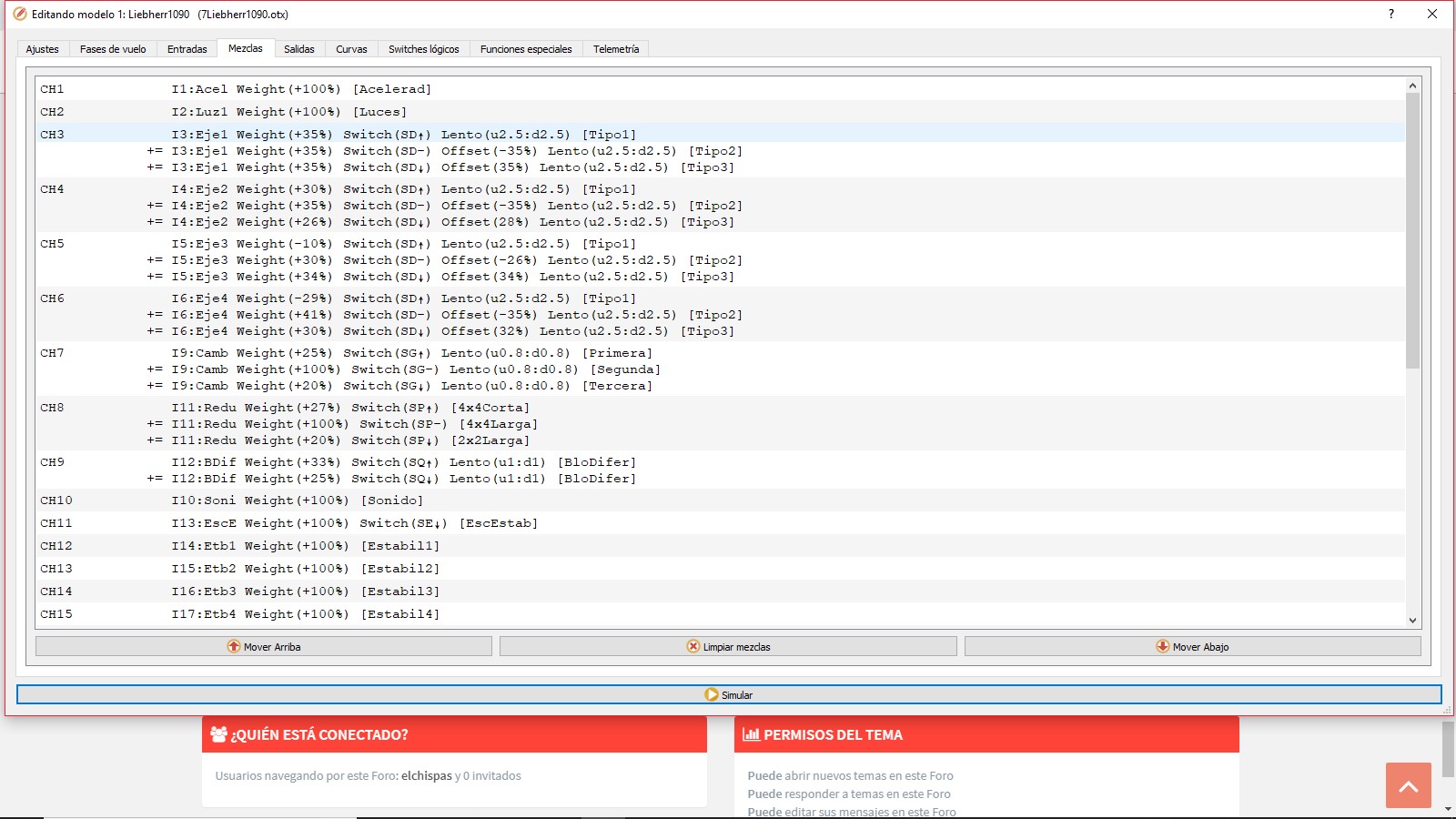This screenshot has width=1456, height=819.
Task: Switch to Fases de vuelo tab
Action: (113, 49)
